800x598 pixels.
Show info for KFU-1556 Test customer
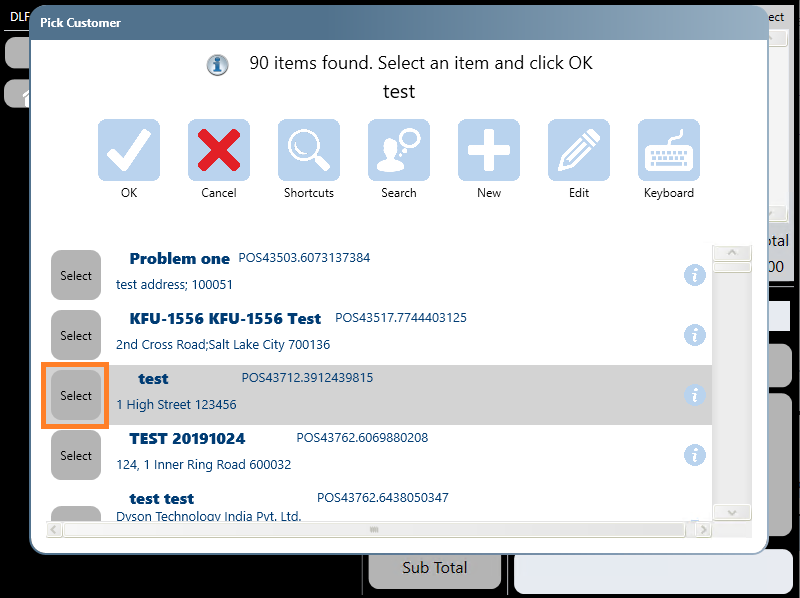(695, 335)
